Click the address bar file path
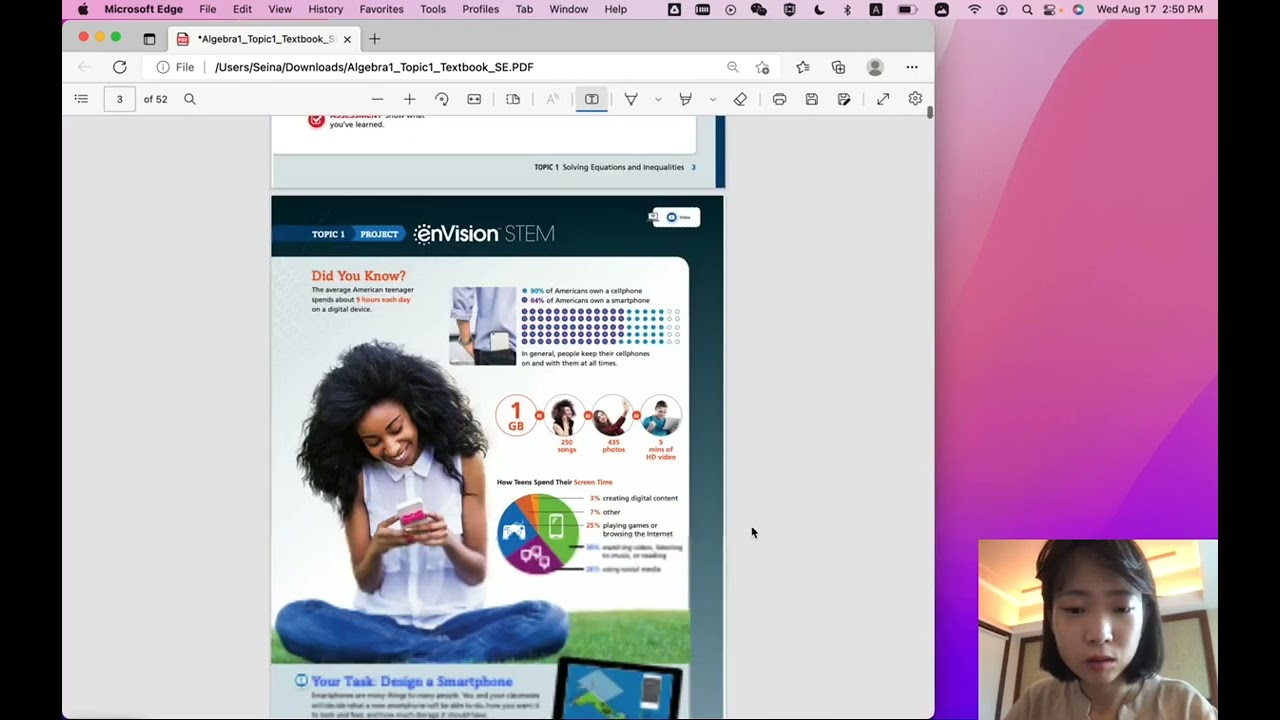 374,67
